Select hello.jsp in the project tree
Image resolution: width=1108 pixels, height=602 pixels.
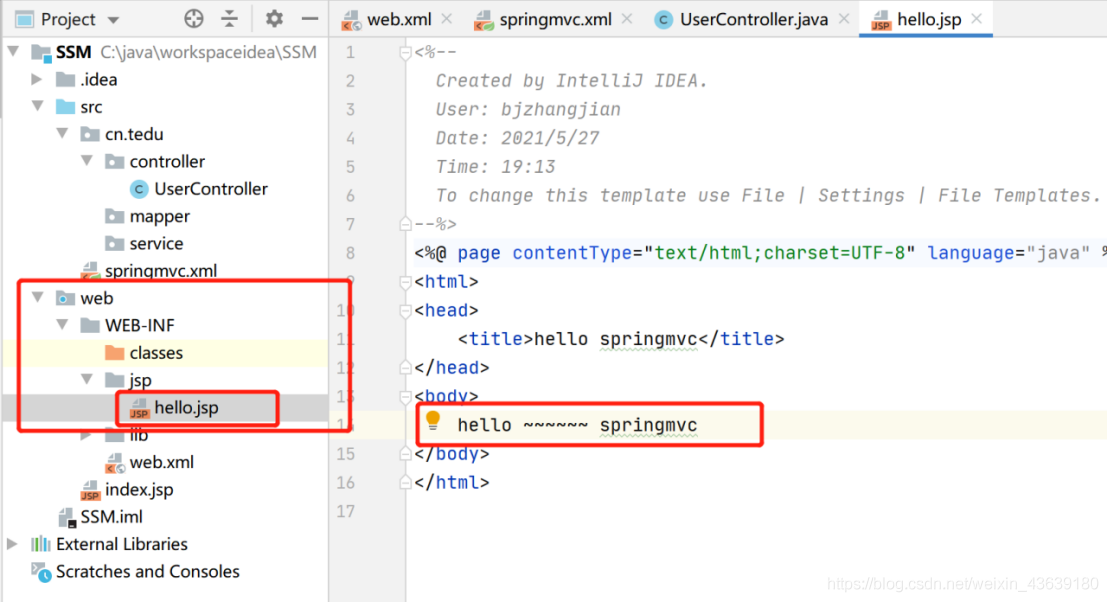(x=186, y=408)
